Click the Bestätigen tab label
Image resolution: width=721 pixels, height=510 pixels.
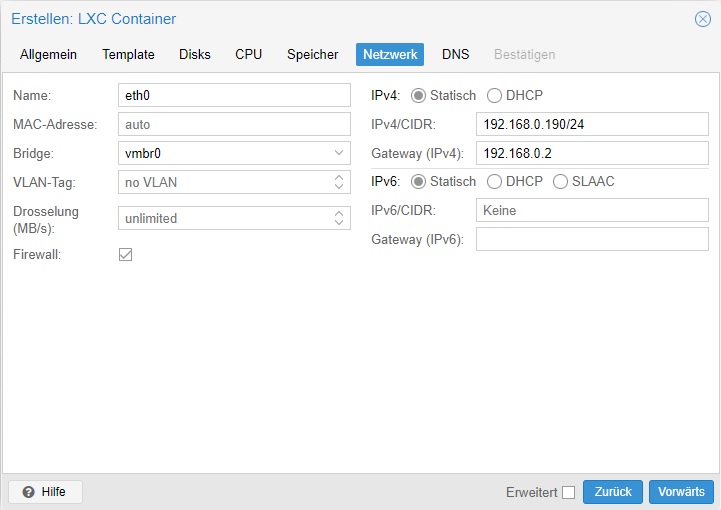coord(525,54)
